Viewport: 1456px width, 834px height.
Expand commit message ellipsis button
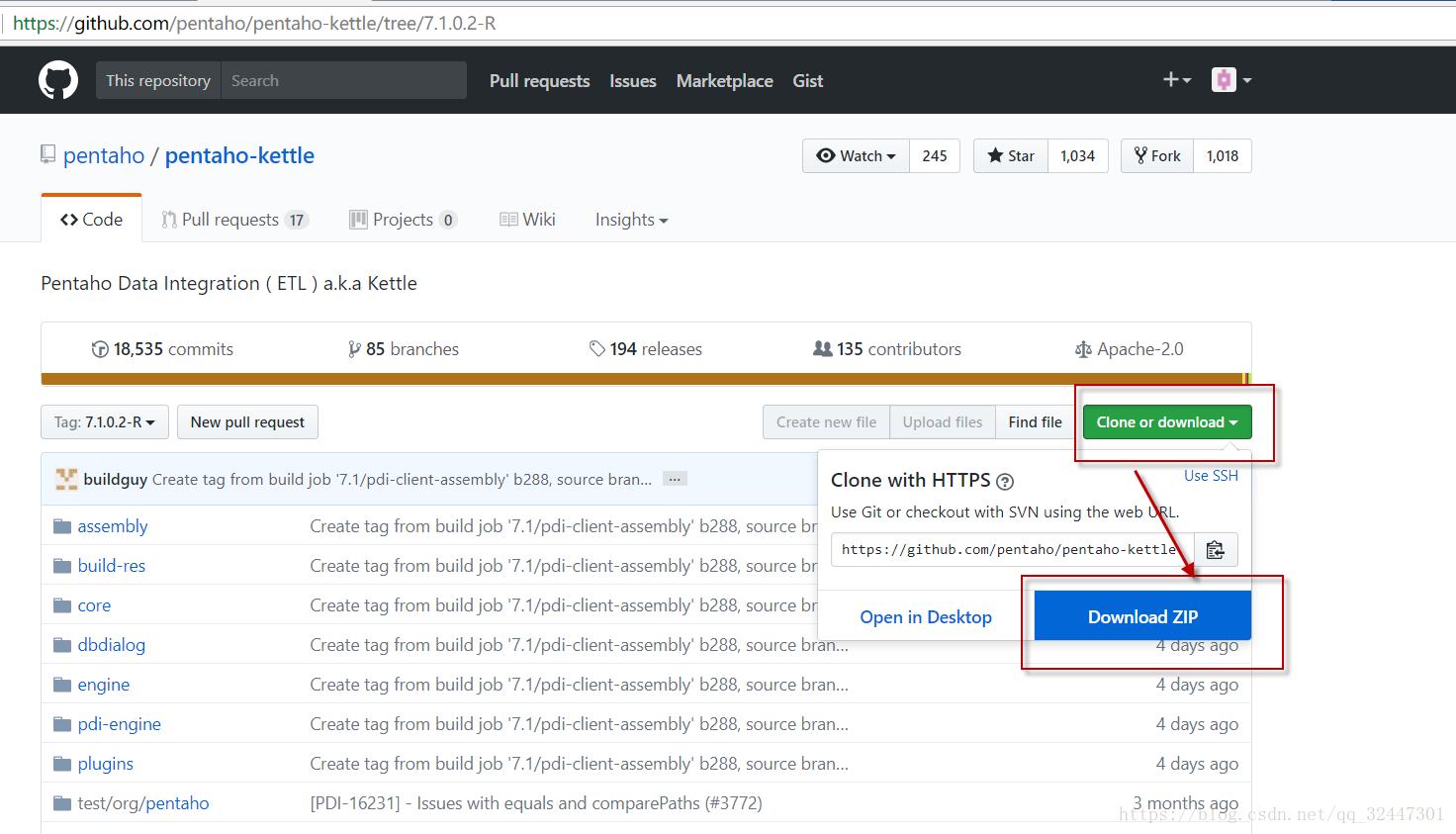coord(675,479)
